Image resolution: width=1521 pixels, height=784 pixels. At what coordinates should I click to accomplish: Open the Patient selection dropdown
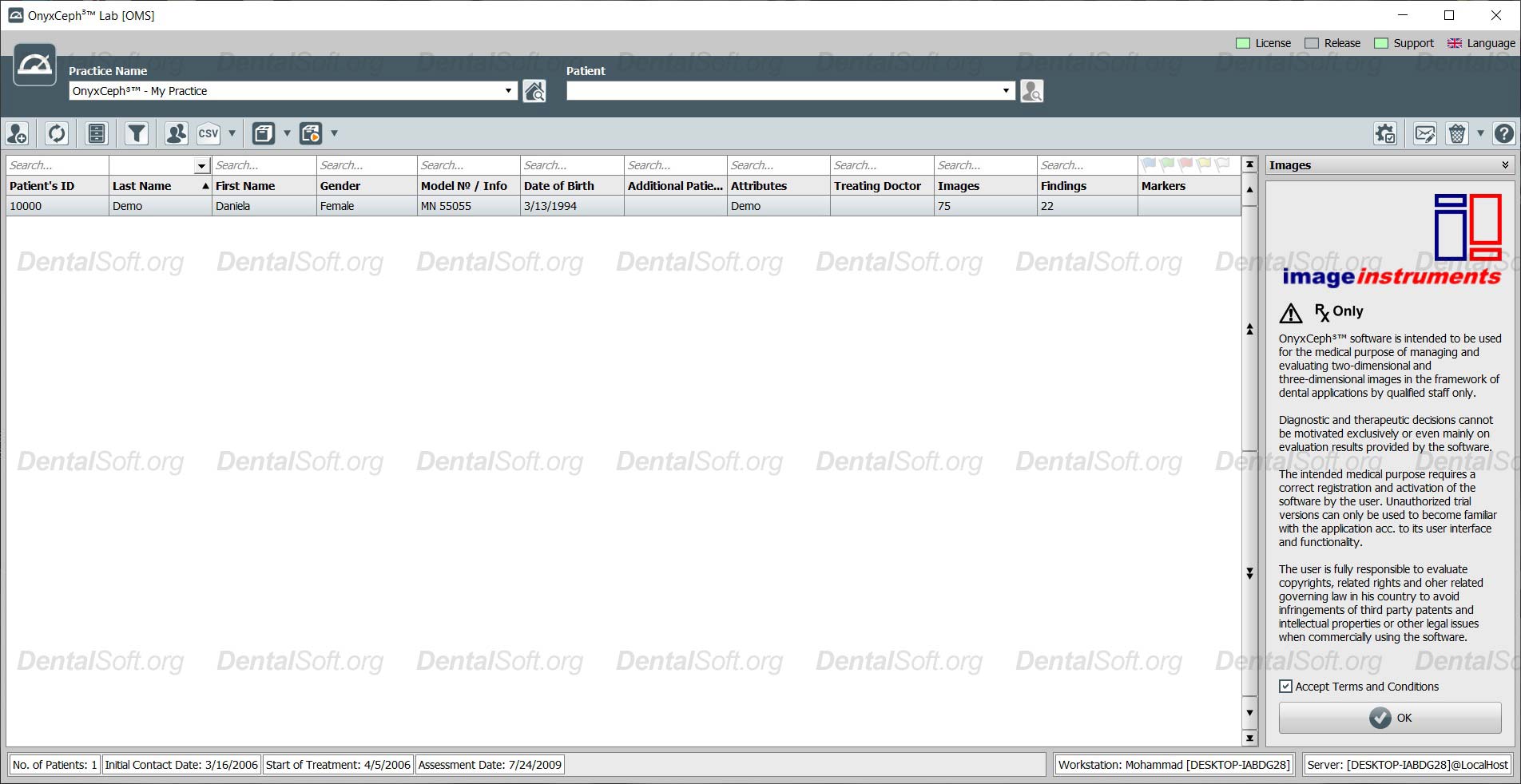point(1006,90)
